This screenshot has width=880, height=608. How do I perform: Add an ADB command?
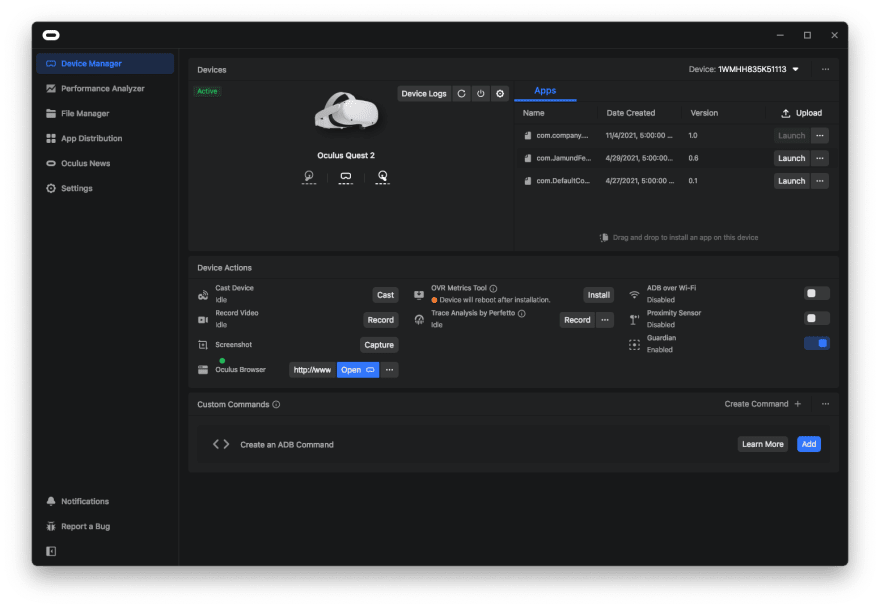click(809, 444)
